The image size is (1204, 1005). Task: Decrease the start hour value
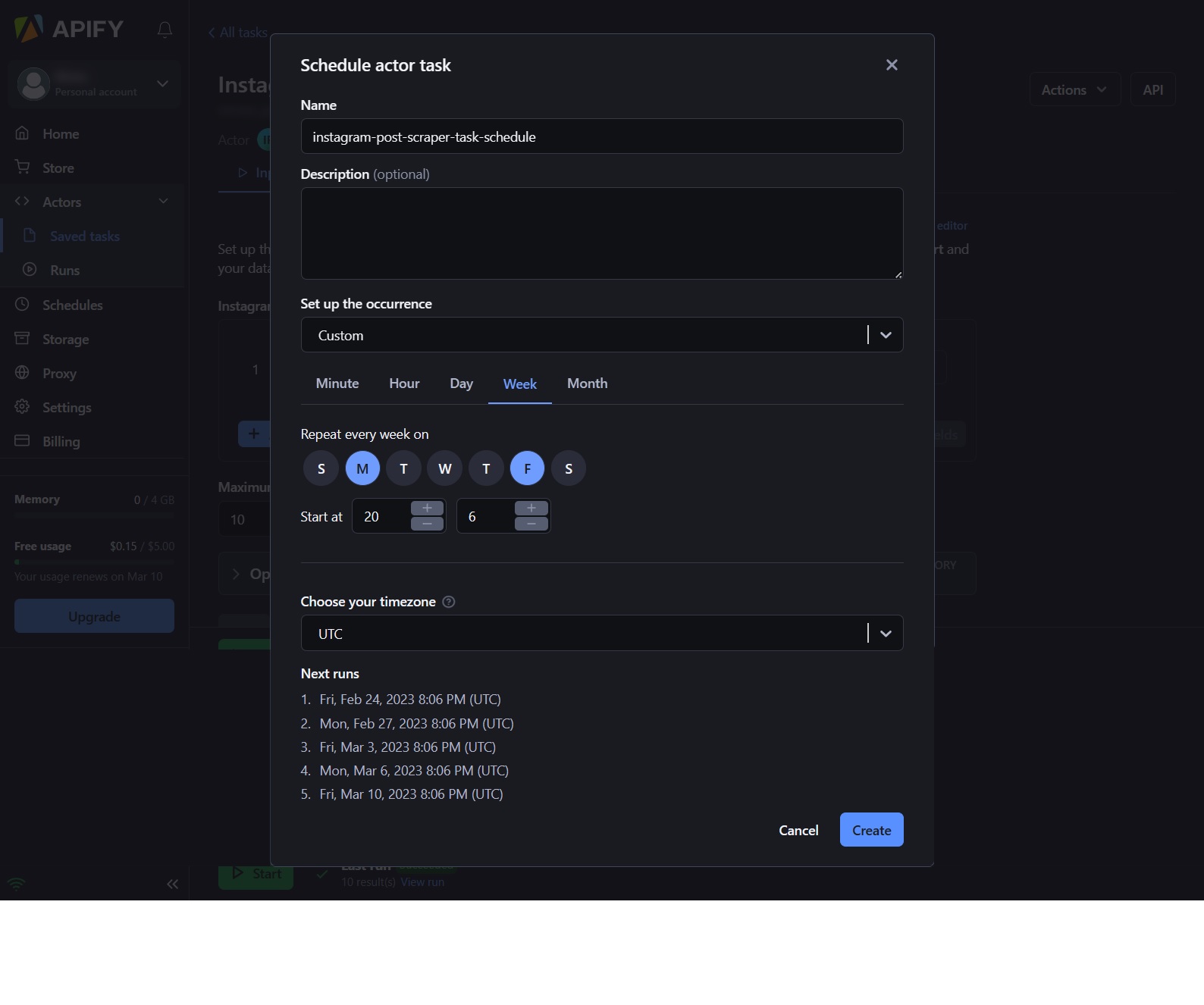[427, 524]
